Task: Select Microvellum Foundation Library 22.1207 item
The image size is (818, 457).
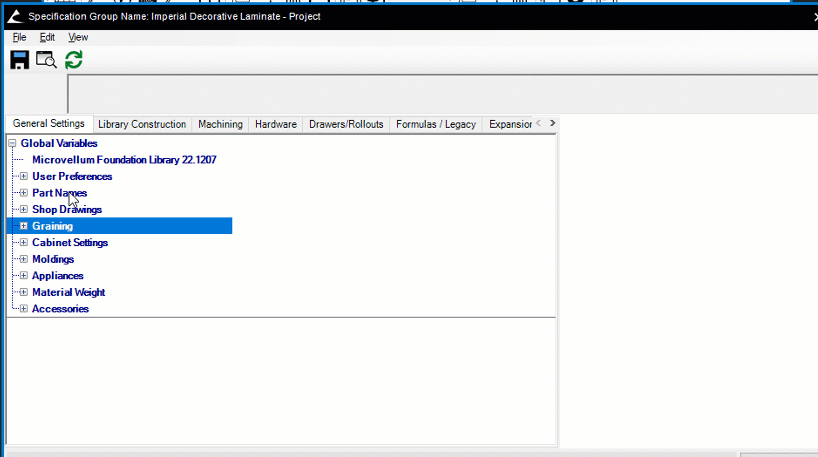Action: [x=124, y=160]
